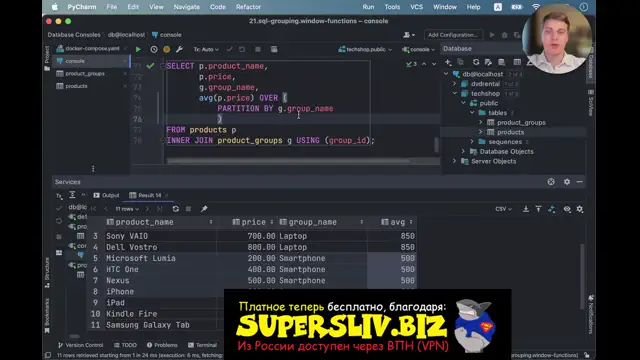Select the products table in Database tree
Viewport: 640px width, 360px height.
(x=510, y=132)
